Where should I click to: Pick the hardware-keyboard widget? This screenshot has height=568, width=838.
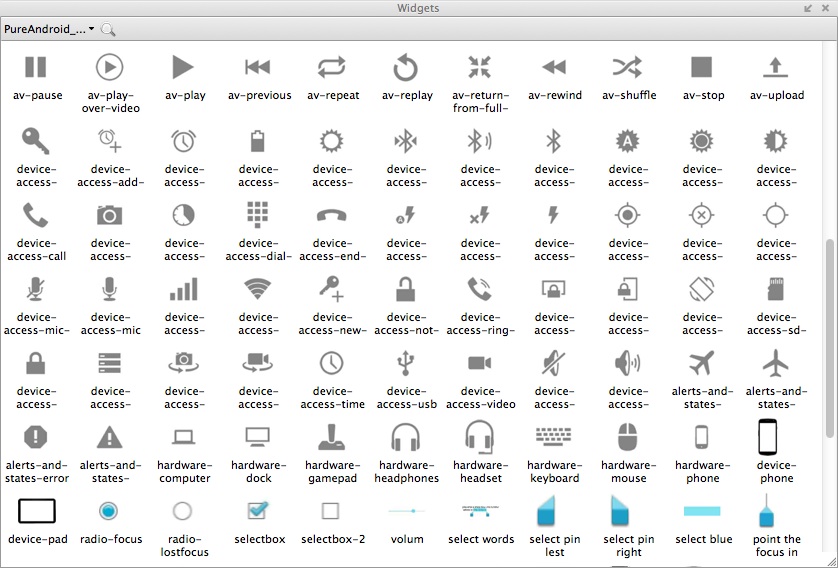point(554,437)
